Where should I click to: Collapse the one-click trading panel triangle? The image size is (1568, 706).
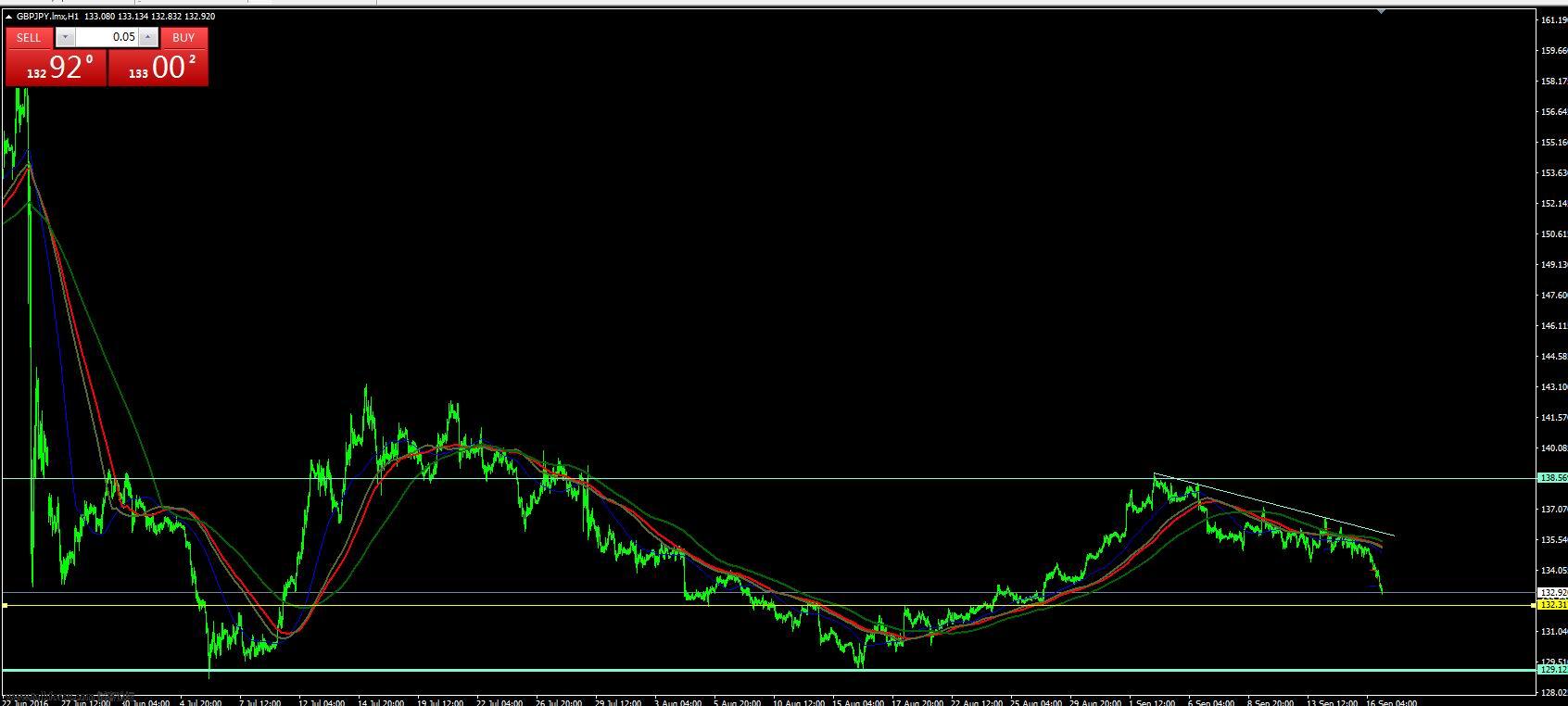click(9, 17)
